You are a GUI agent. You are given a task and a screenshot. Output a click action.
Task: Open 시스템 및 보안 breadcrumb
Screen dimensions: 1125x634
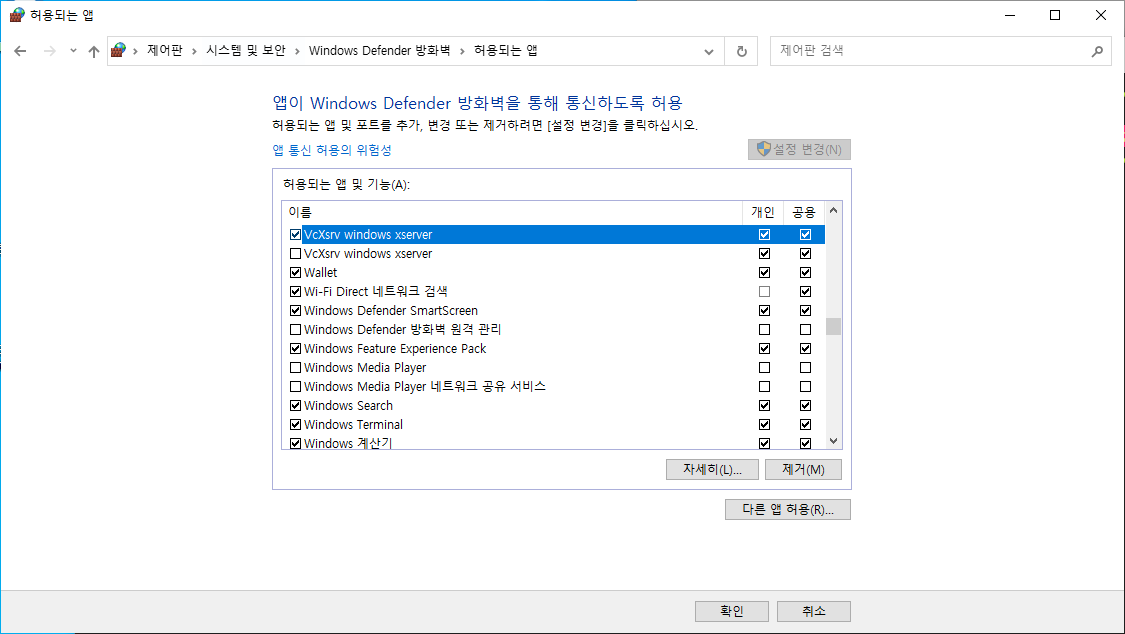[x=246, y=50]
